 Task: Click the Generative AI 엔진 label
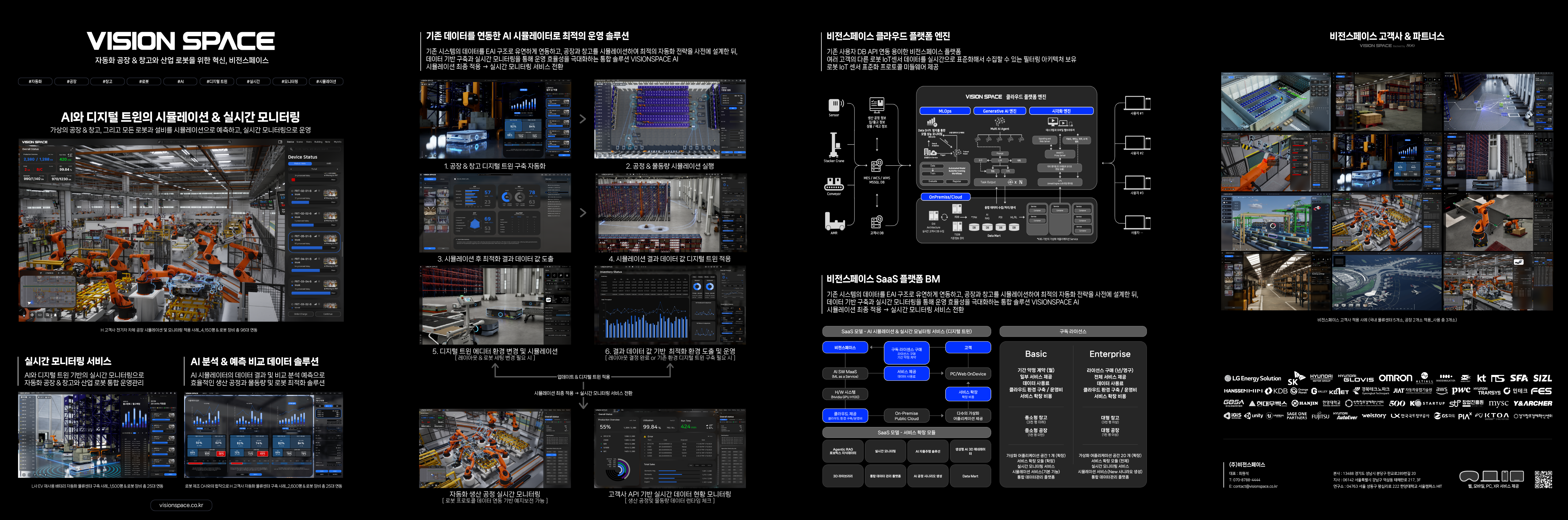tap(1000, 111)
